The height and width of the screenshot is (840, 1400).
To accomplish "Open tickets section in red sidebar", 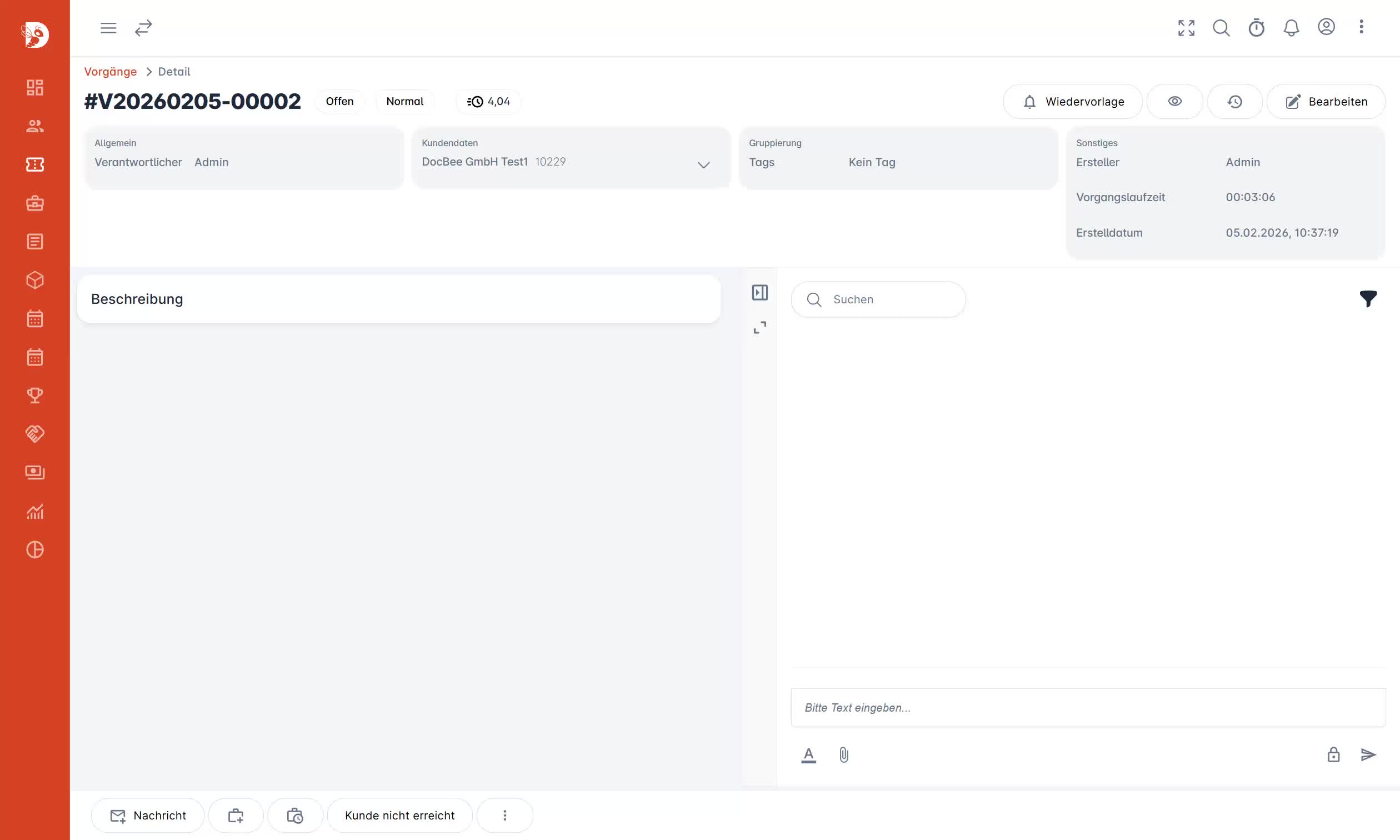I will point(34,164).
